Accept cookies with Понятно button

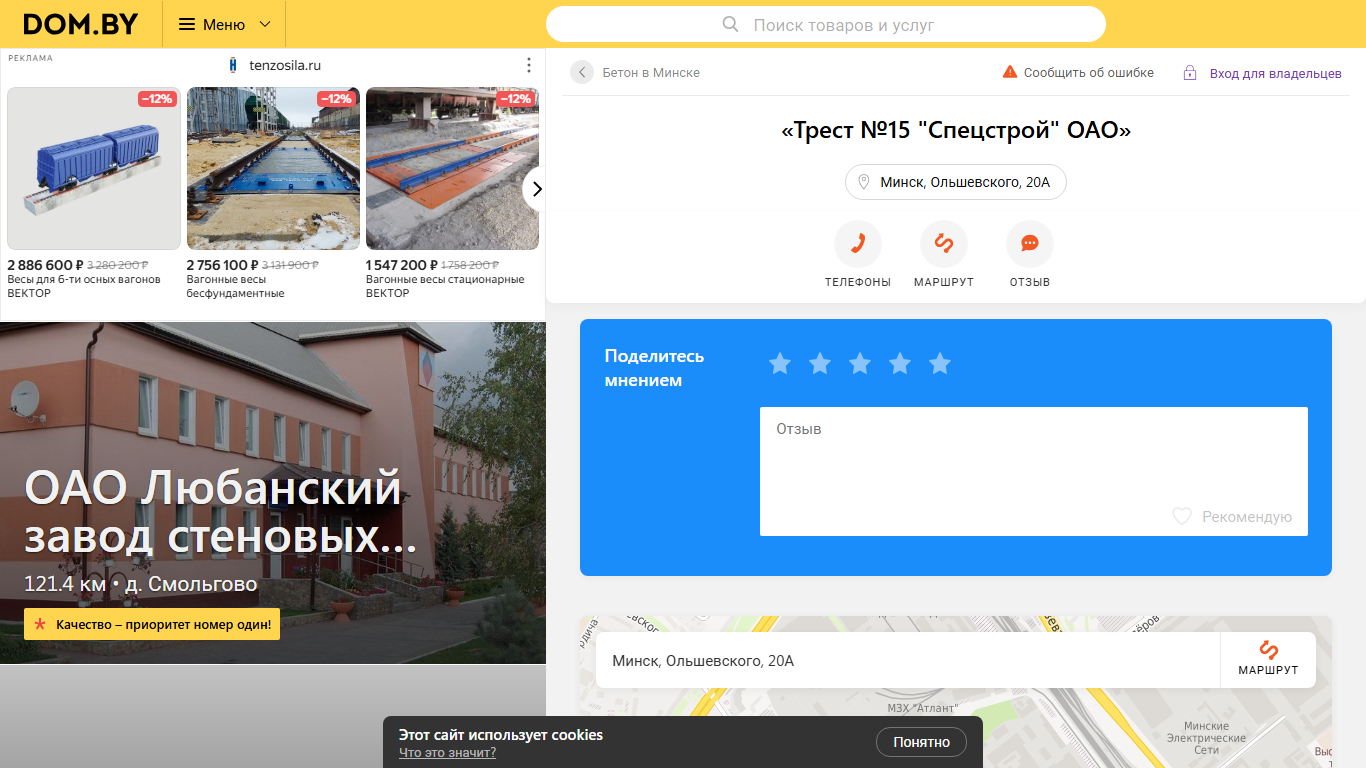(921, 742)
